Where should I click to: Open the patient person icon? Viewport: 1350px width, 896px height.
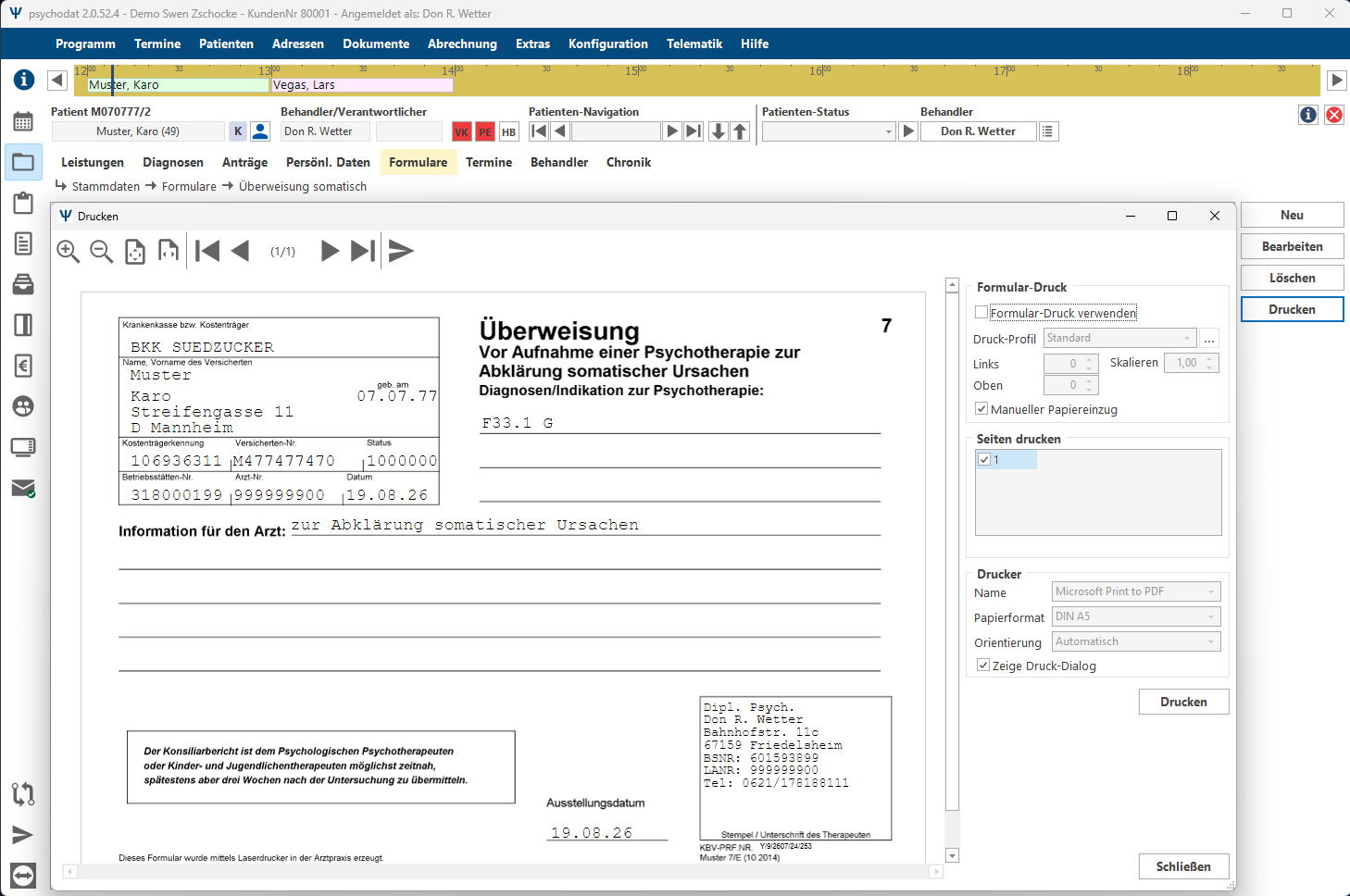point(261,131)
